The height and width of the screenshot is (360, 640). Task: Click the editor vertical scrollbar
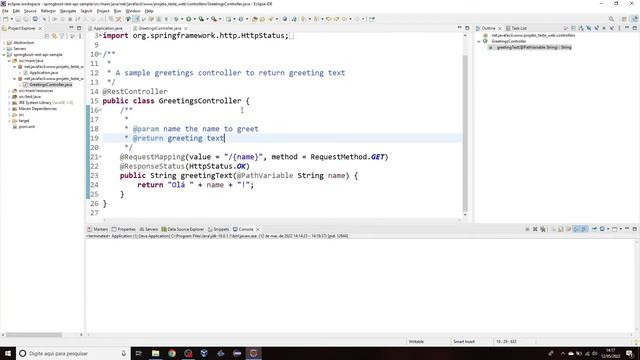coord(465,133)
